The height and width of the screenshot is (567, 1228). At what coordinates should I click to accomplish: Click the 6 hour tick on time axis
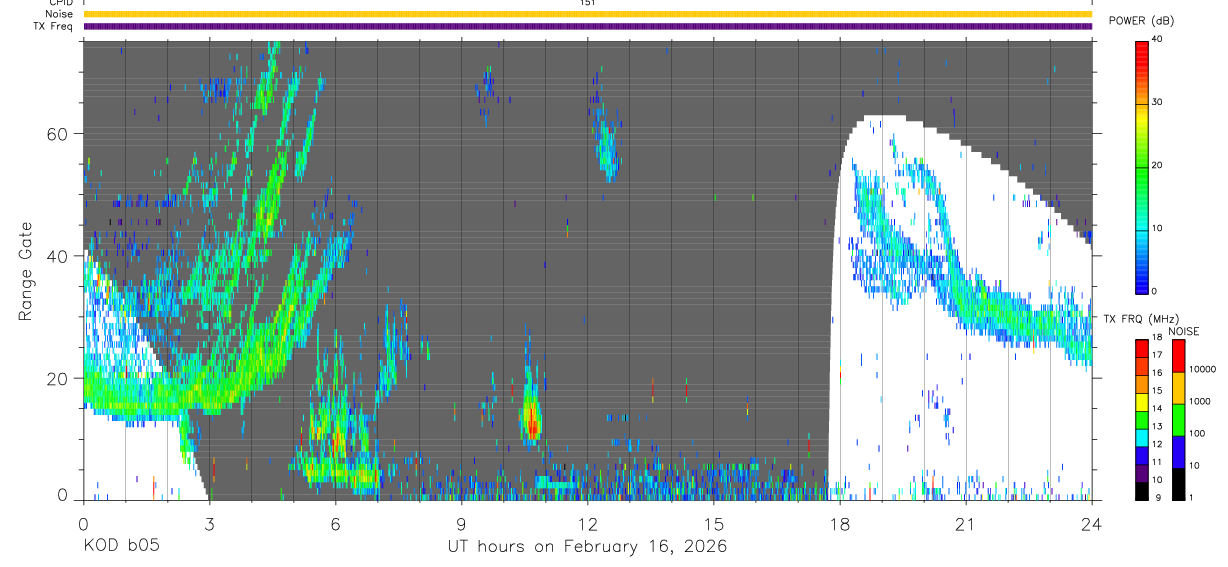(x=335, y=523)
